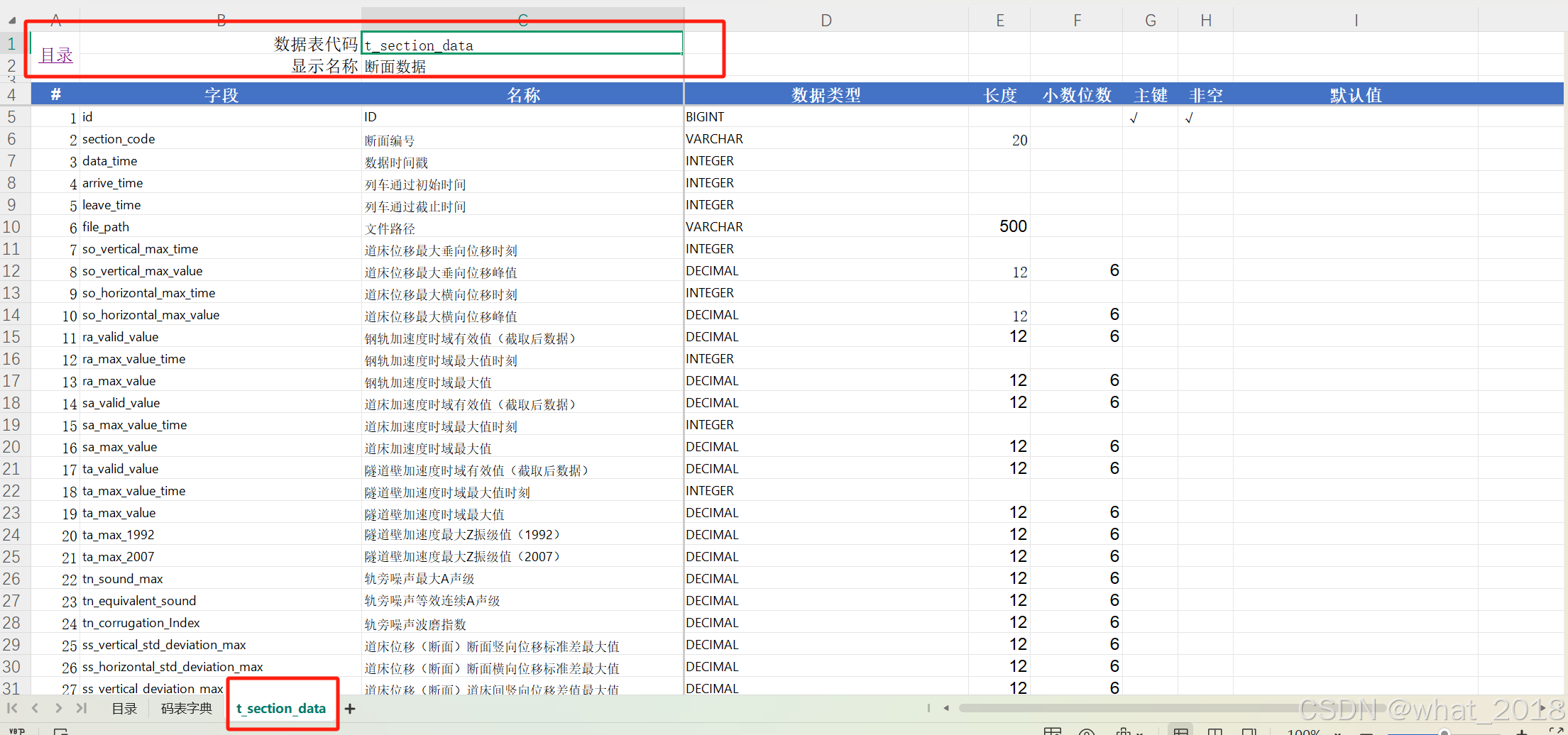Follow the 目录 hyperlink in cell A1
Image resolution: width=1568 pixels, height=735 pixels.
pos(55,55)
